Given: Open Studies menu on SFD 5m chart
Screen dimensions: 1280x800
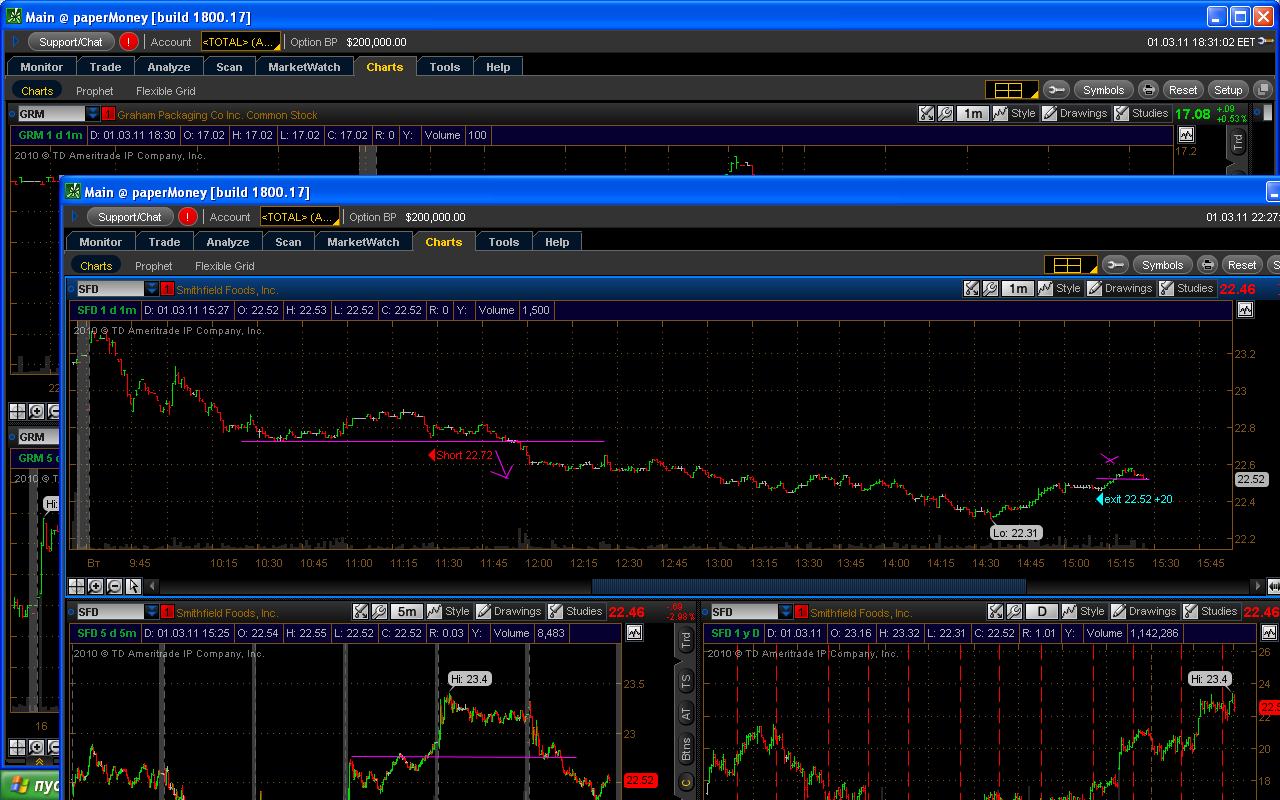Looking at the screenshot, I should pyautogui.click(x=575, y=611).
